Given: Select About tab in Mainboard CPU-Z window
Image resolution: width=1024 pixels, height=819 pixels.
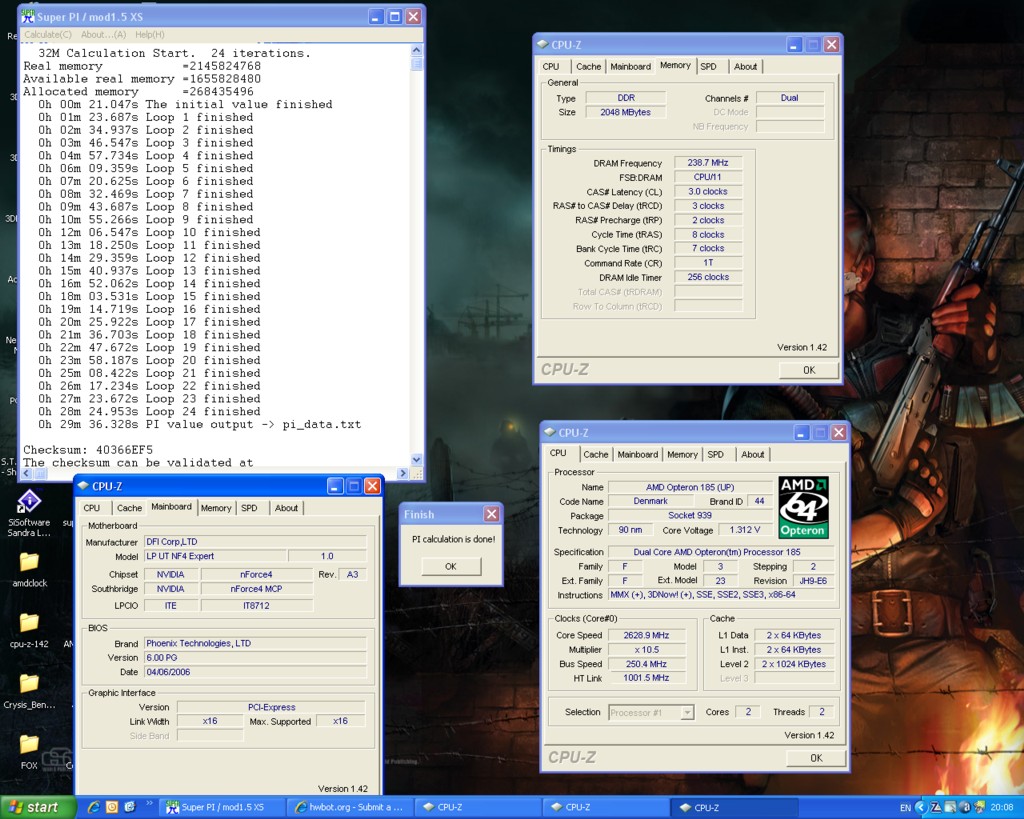Looking at the screenshot, I should pos(286,508).
